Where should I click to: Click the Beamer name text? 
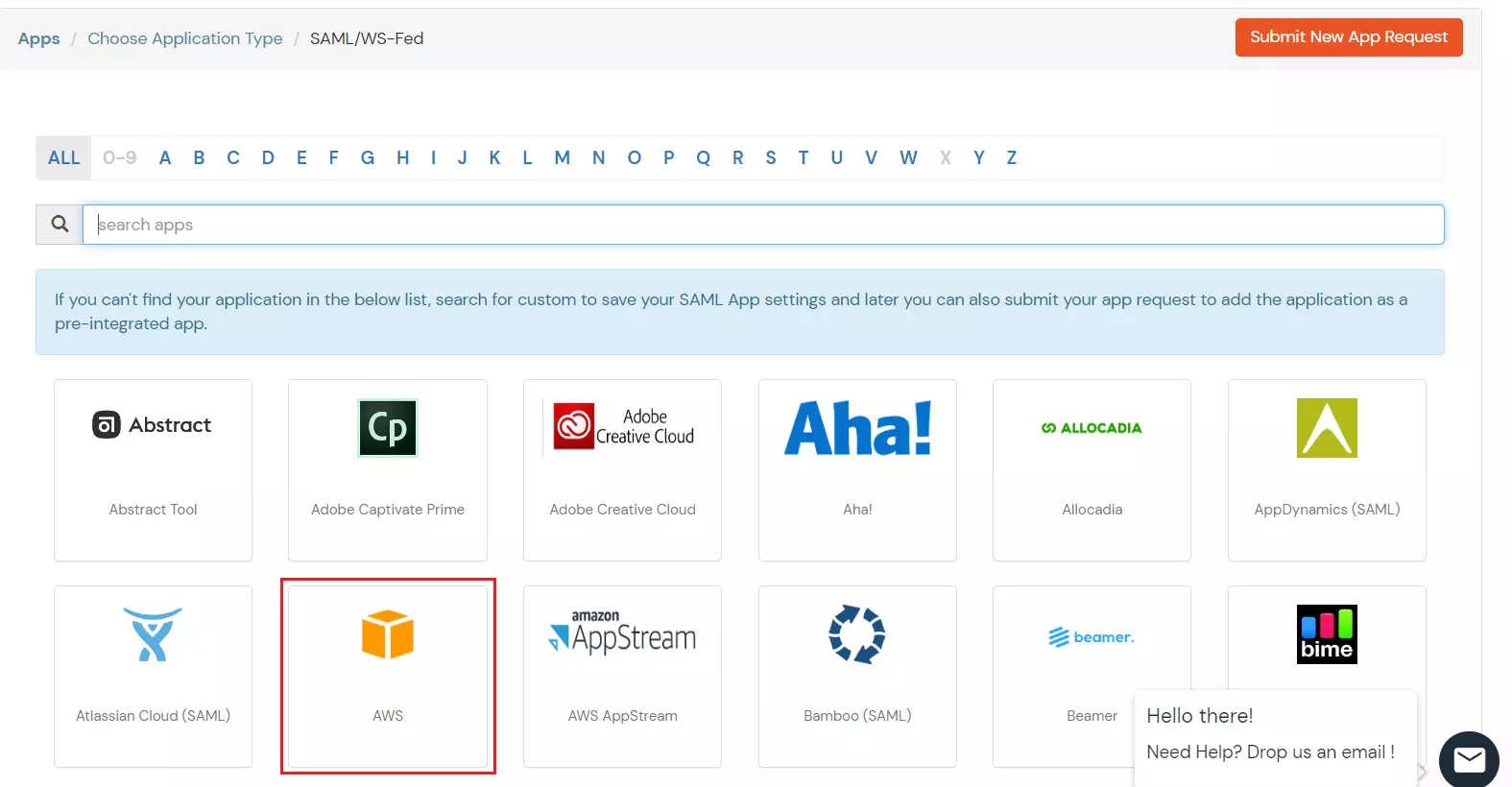tap(1092, 716)
